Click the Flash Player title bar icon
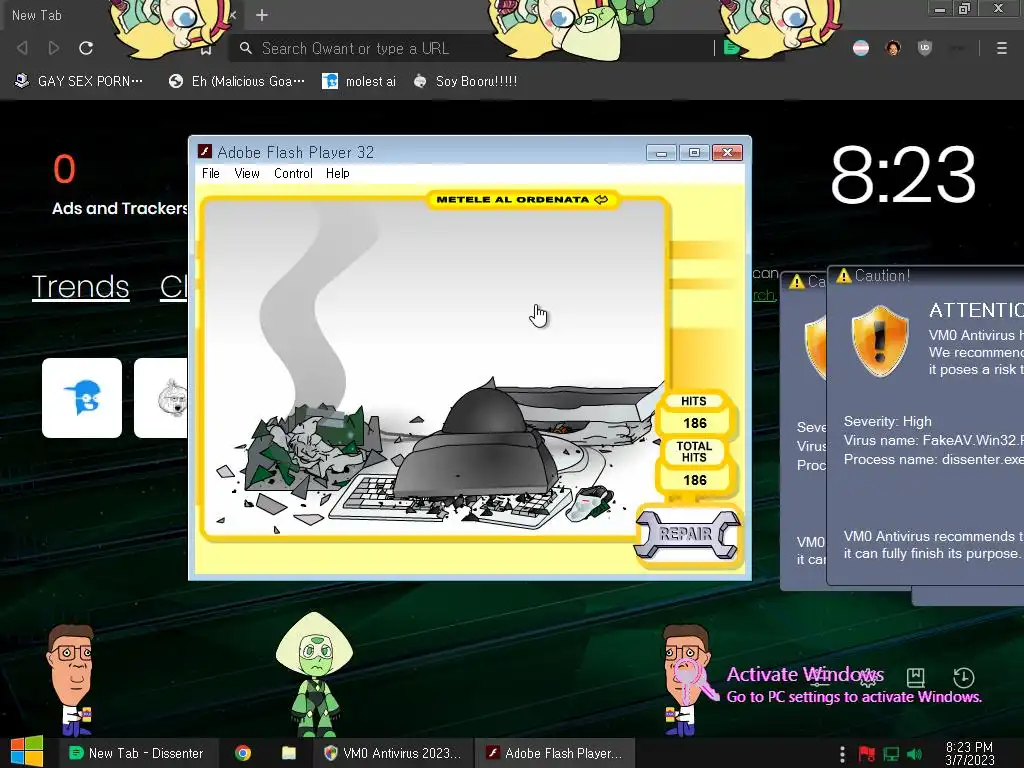This screenshot has width=1024, height=768. [x=204, y=152]
